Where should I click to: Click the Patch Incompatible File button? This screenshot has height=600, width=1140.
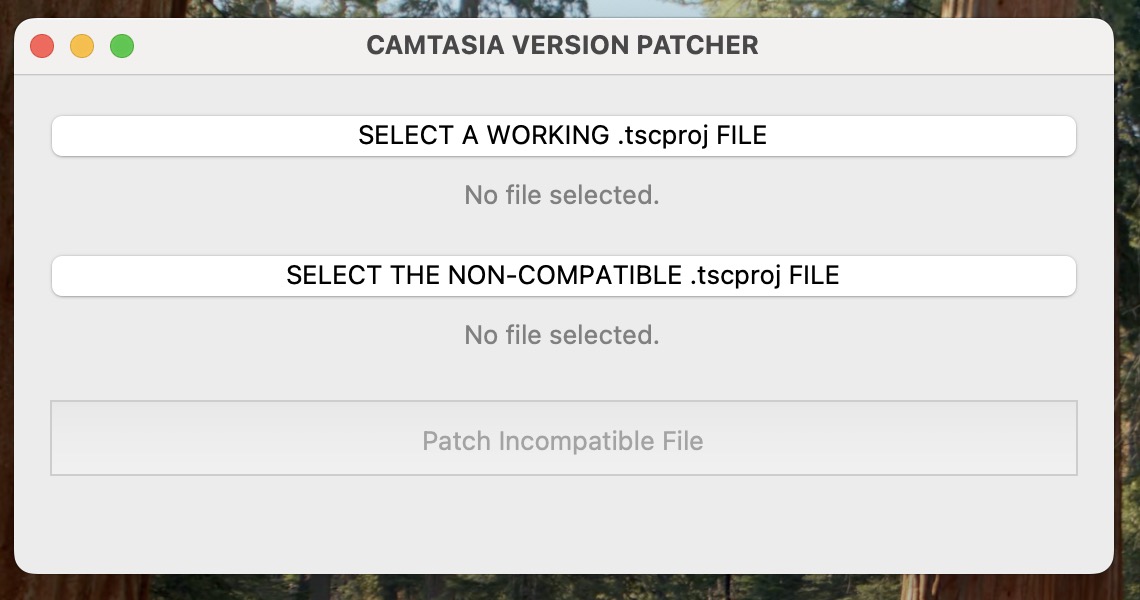(563, 440)
